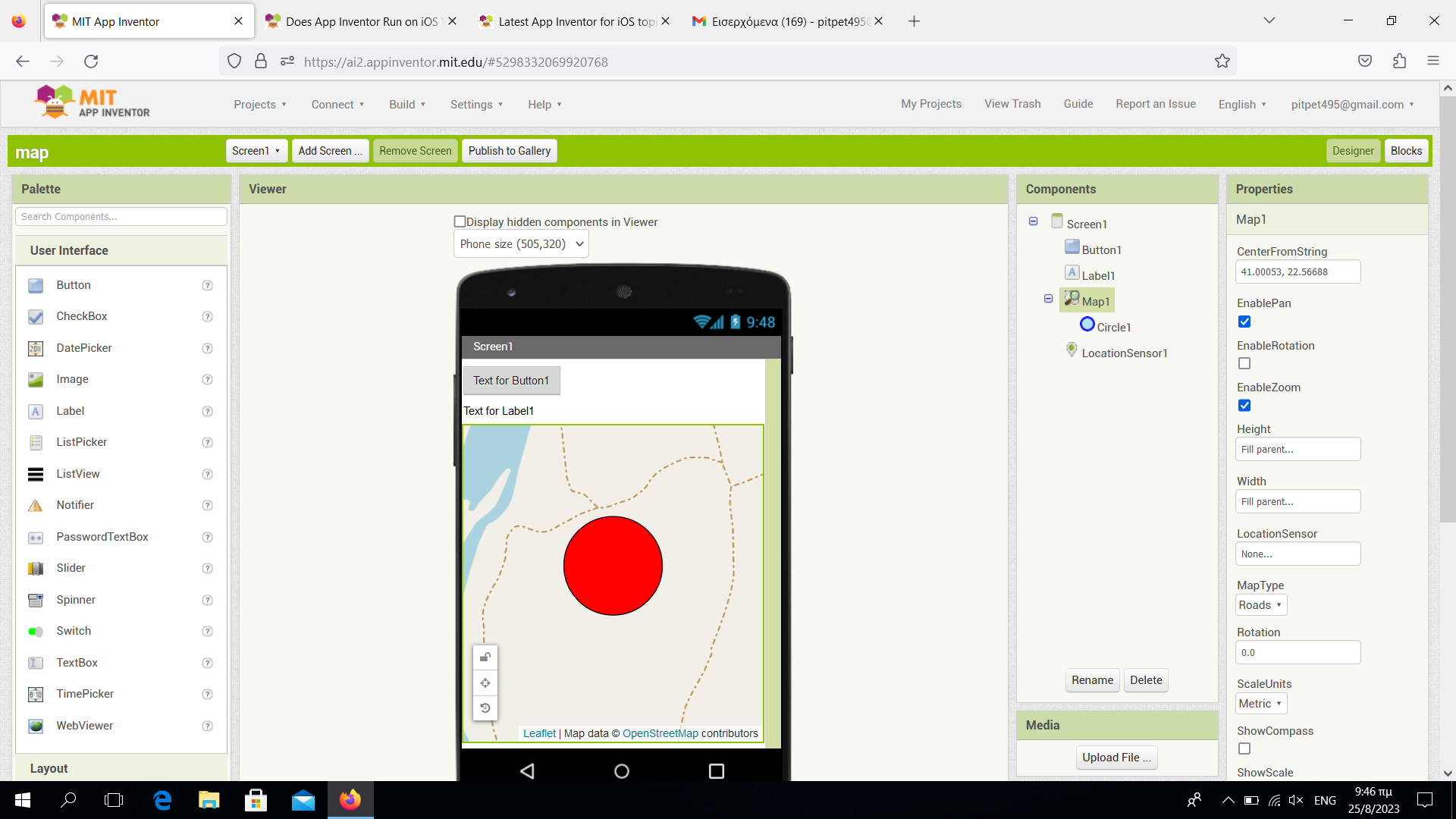Select LocationSensor1 component icon
1456x819 pixels.
tap(1072, 350)
